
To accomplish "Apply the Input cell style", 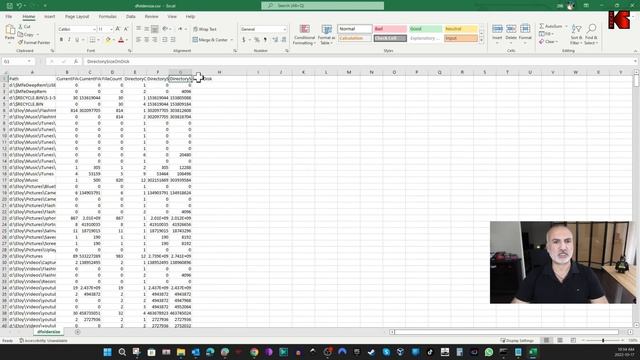I will (460, 38).
